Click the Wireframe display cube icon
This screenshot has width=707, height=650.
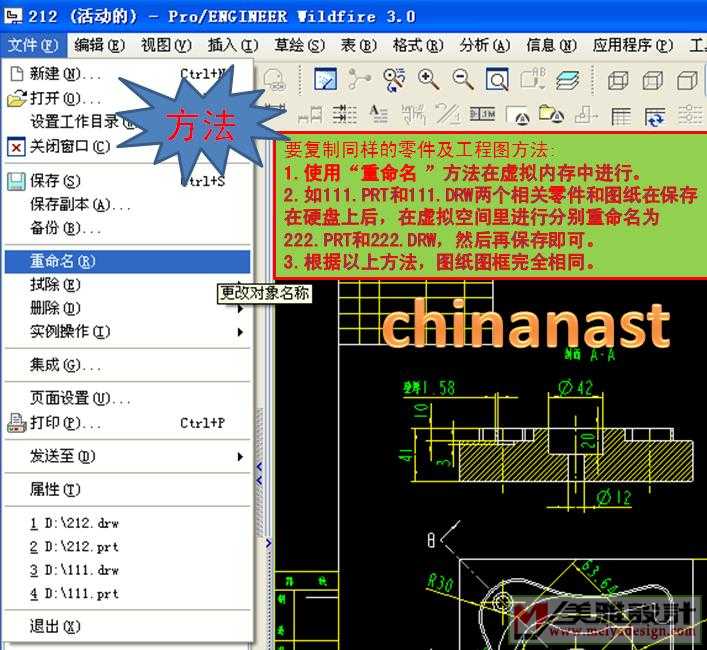(618, 80)
